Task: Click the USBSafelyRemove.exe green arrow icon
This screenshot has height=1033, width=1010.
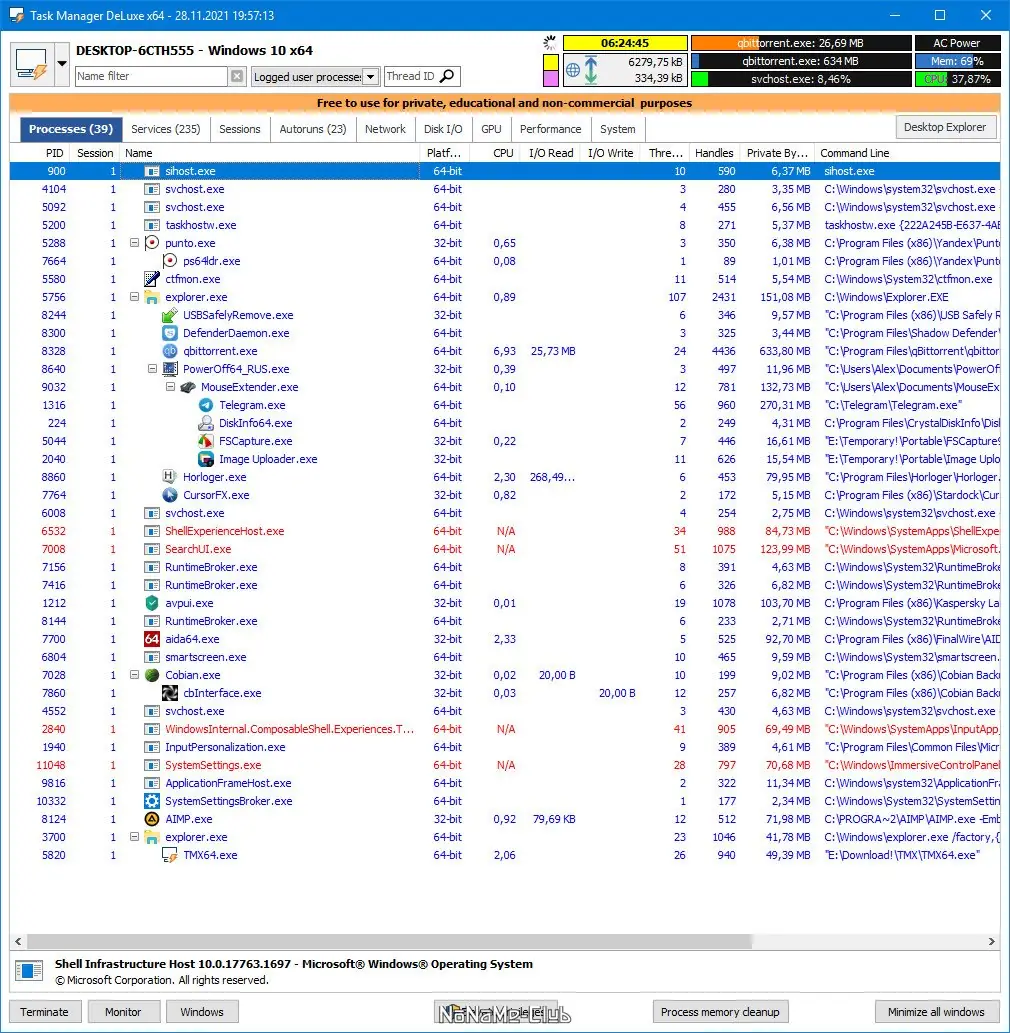Action: tap(170, 315)
